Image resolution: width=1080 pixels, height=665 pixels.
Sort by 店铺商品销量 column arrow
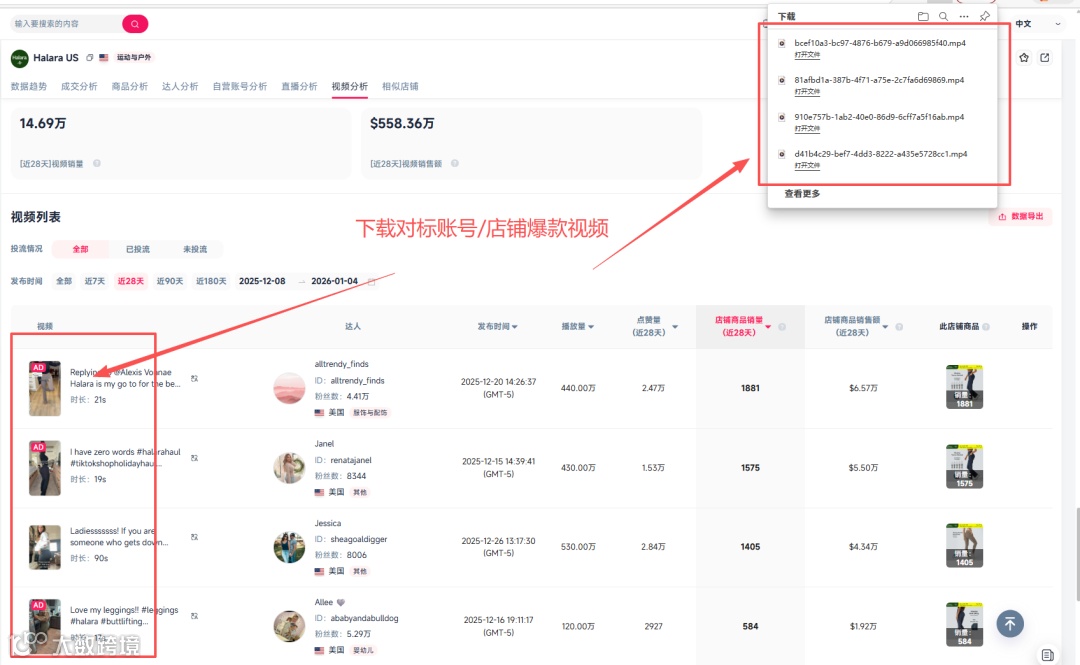pyautogui.click(x=768, y=327)
